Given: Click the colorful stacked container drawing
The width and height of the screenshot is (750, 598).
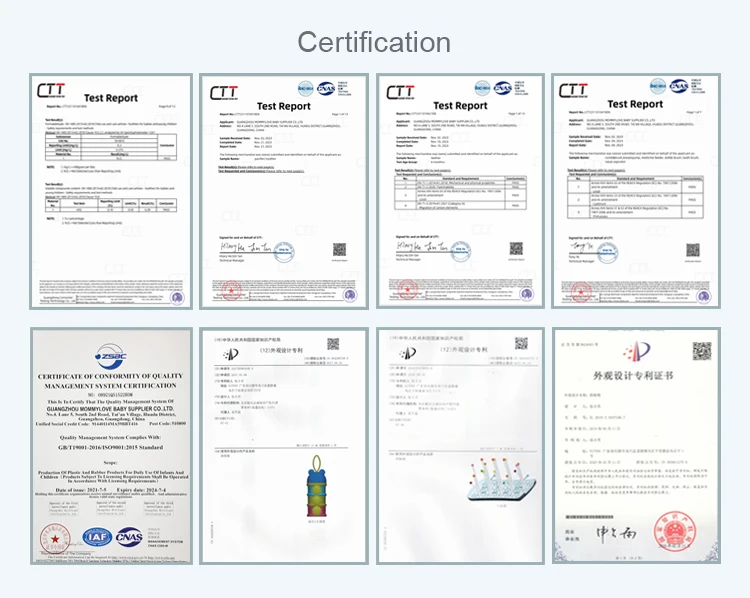Looking at the screenshot, I should 316,487.
